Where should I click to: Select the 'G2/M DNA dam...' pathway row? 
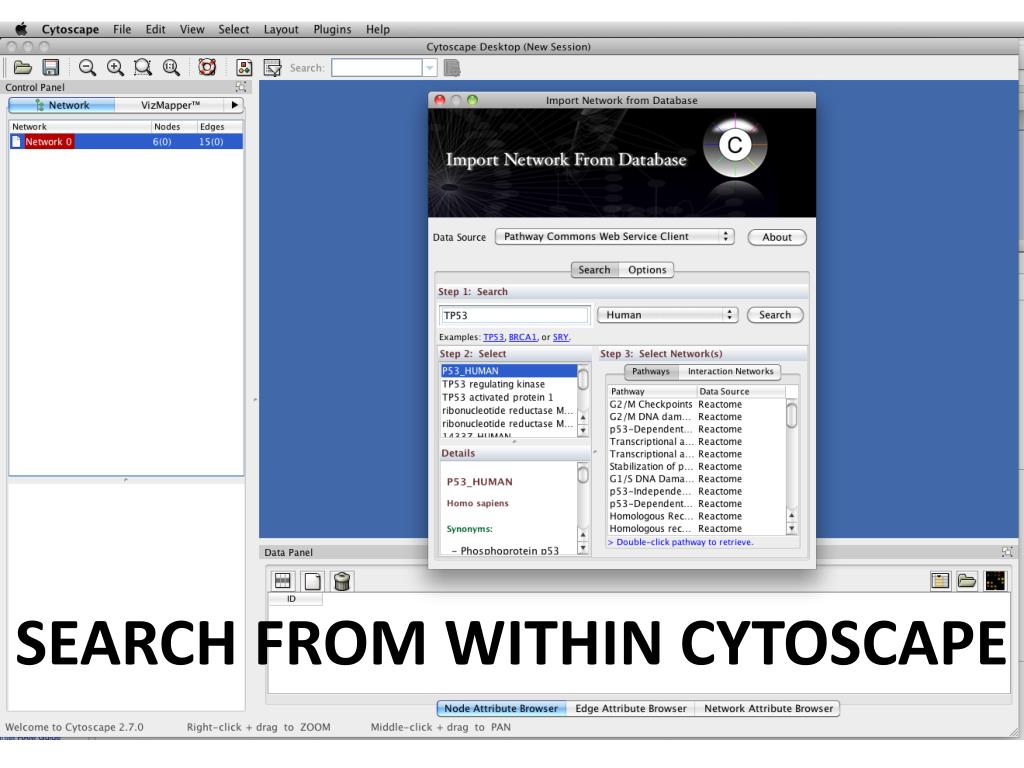click(x=696, y=417)
